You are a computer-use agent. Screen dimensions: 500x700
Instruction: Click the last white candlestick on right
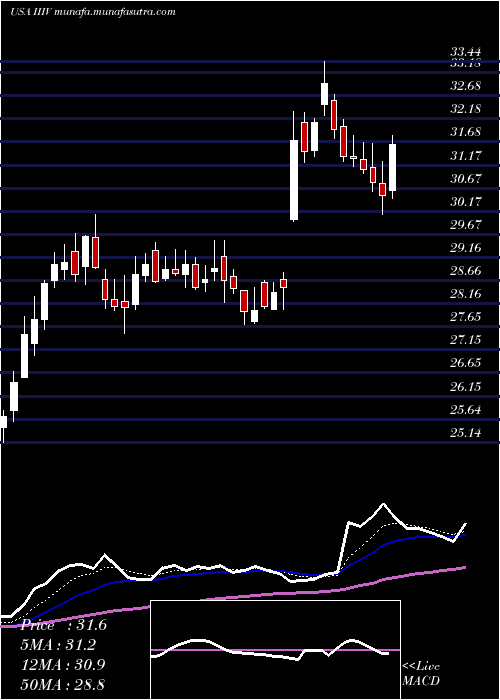[x=393, y=167]
